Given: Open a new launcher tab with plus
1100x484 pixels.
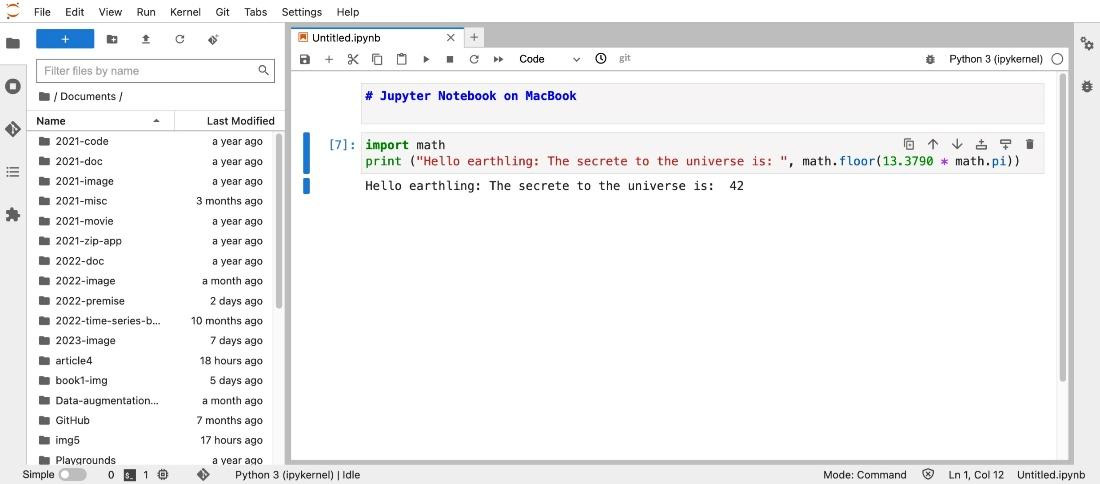Looking at the screenshot, I should point(474,38).
